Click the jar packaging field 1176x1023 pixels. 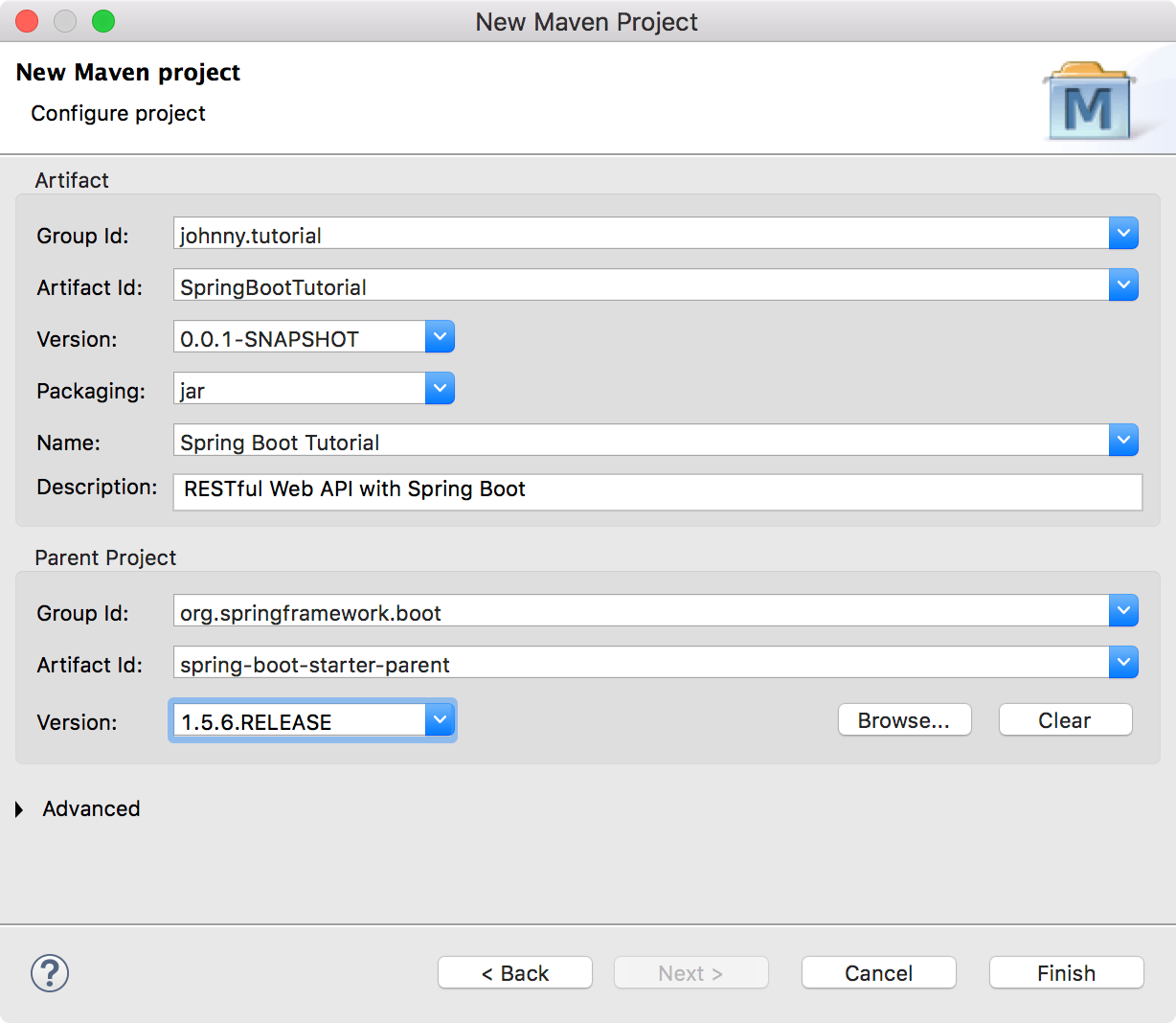pyautogui.click(x=300, y=389)
